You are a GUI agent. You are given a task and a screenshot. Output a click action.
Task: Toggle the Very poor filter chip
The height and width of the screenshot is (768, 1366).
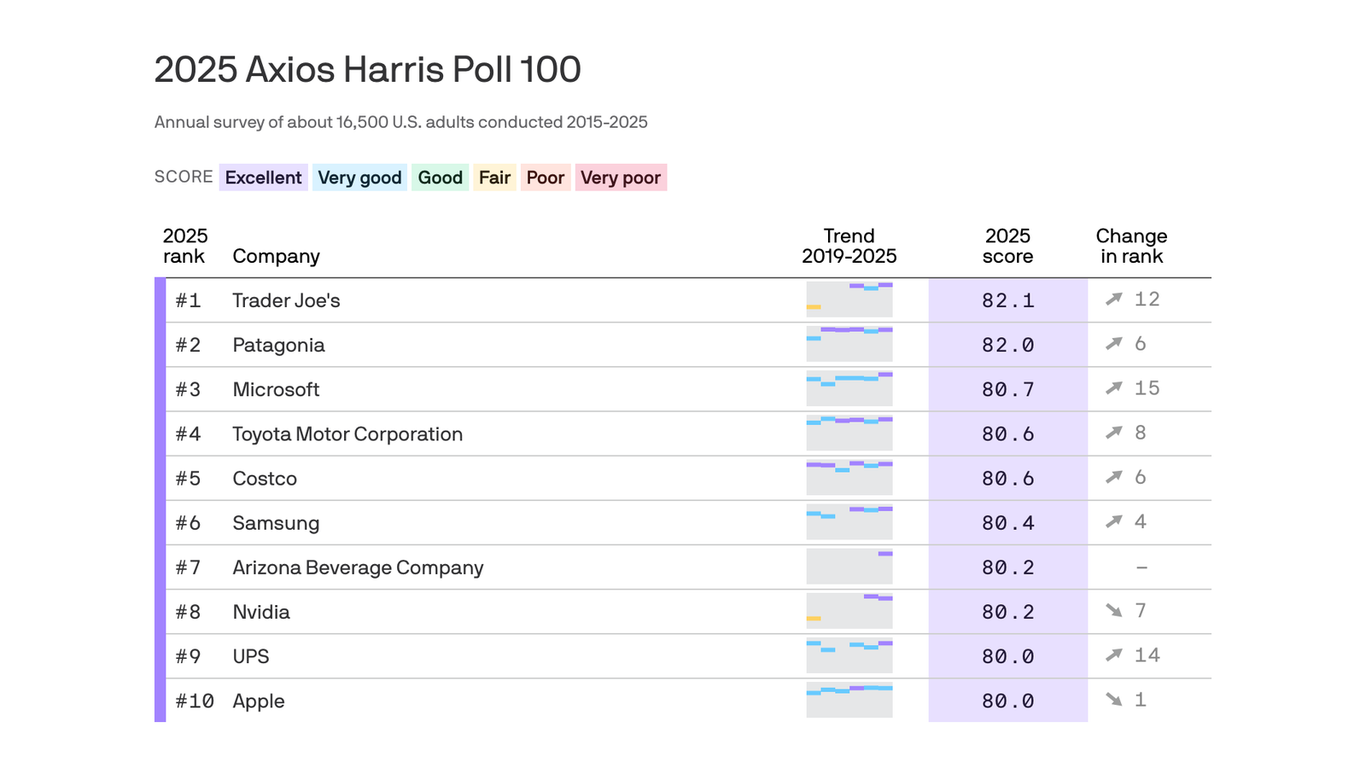click(620, 177)
